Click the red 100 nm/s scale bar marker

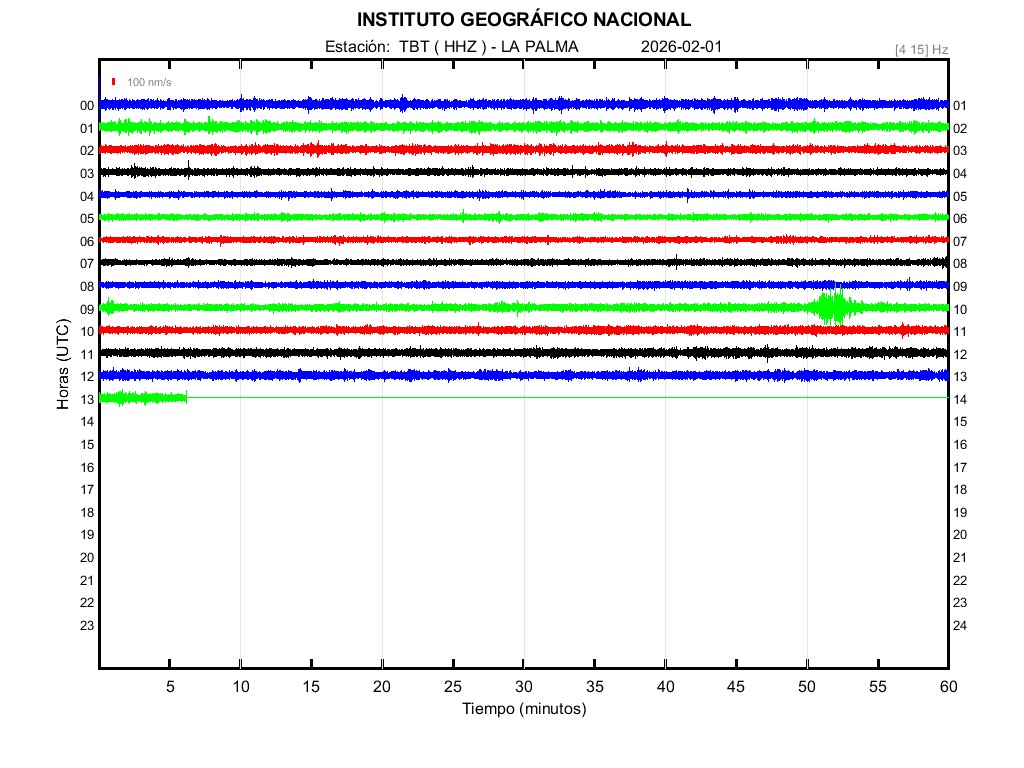114,82
